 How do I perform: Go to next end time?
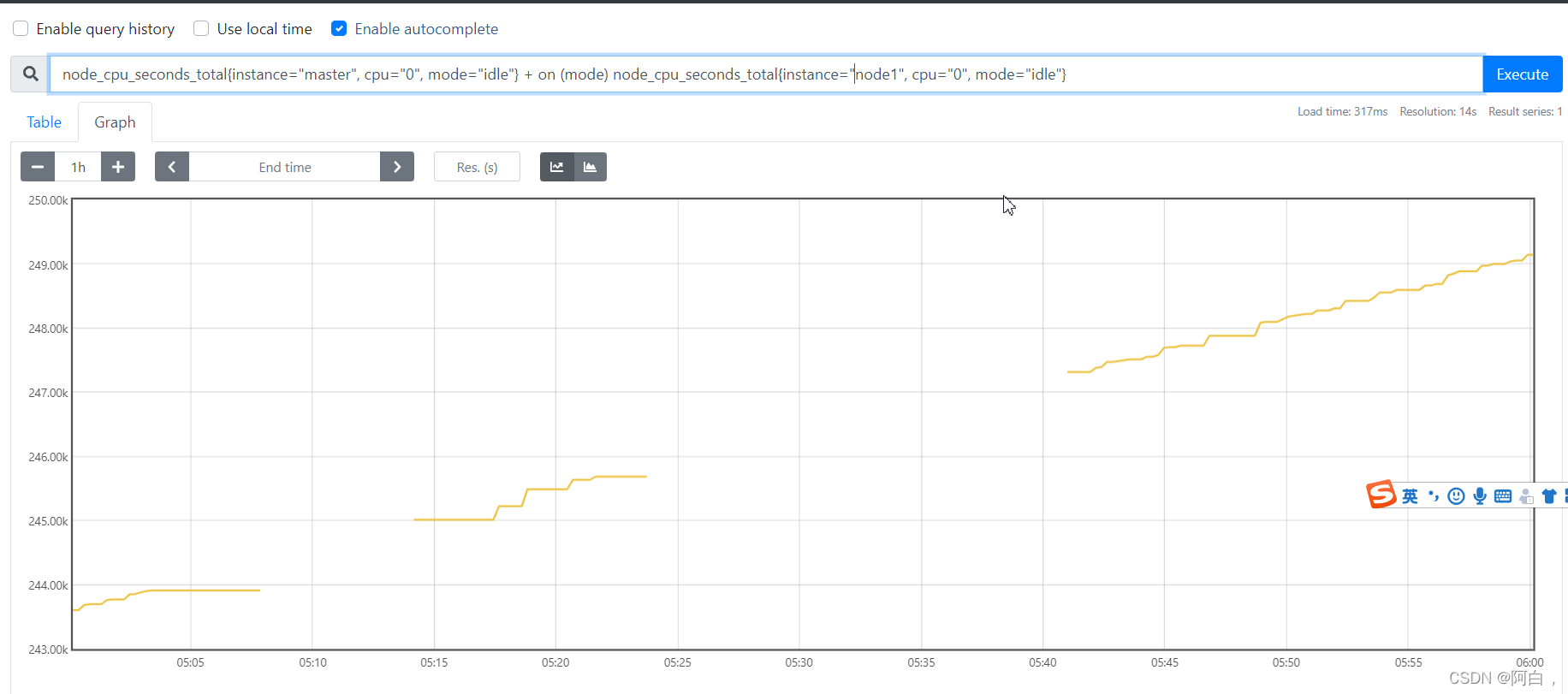tap(397, 167)
